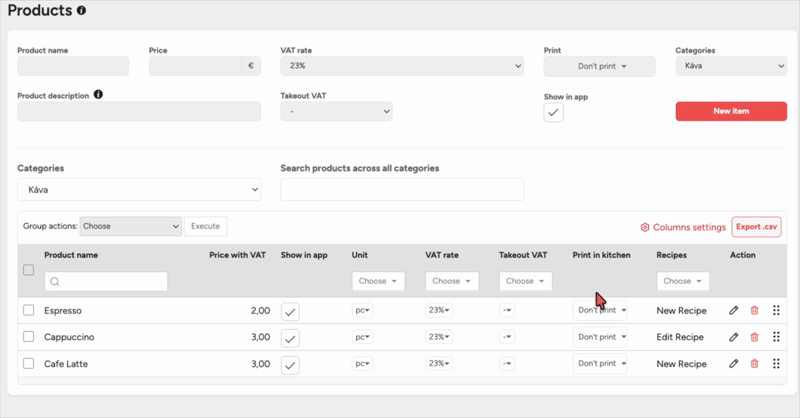Focus the Product name input field at top

click(x=73, y=66)
